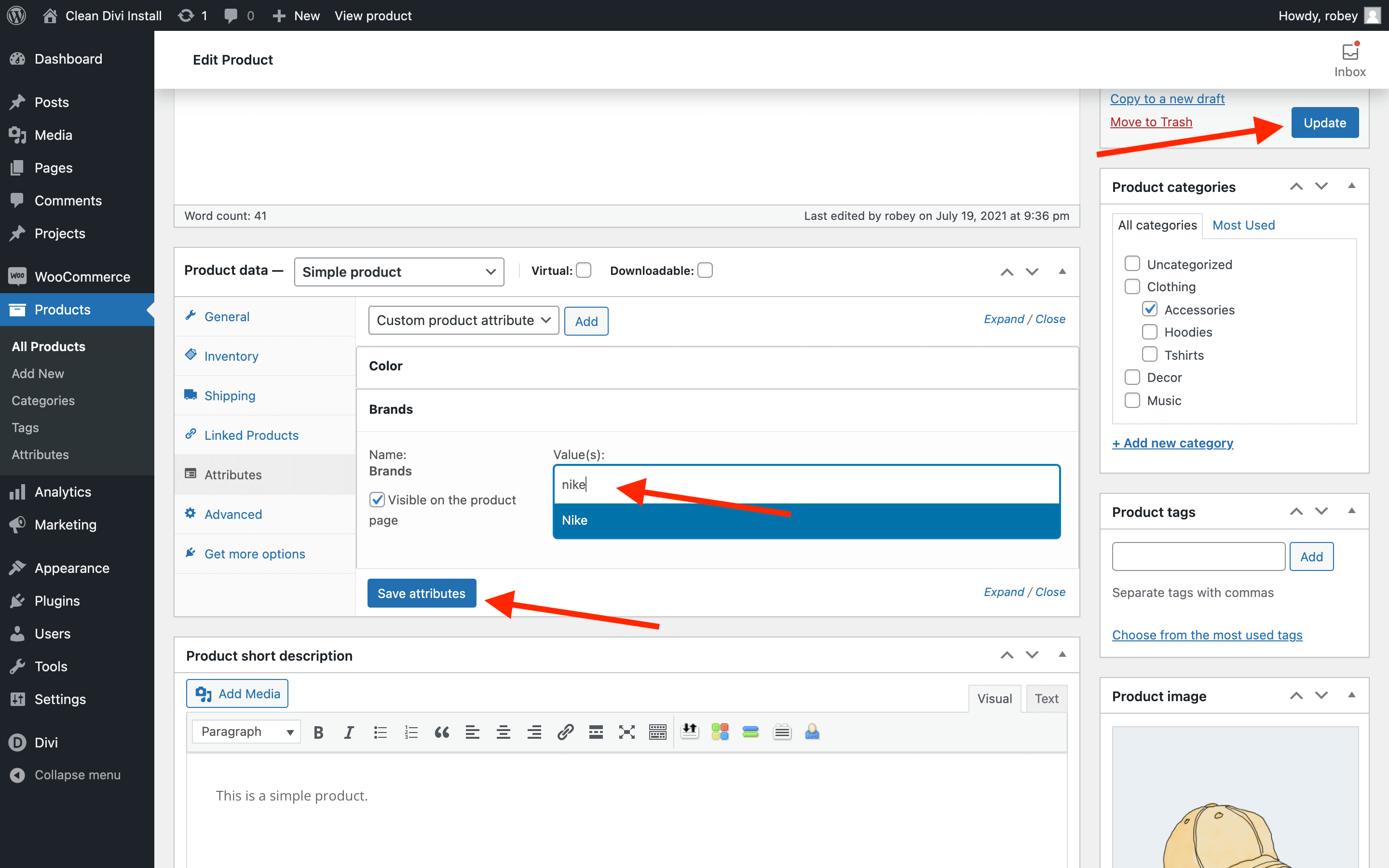Click Add next to the attribute dropdown
The width and height of the screenshot is (1389, 868).
pyautogui.click(x=586, y=321)
